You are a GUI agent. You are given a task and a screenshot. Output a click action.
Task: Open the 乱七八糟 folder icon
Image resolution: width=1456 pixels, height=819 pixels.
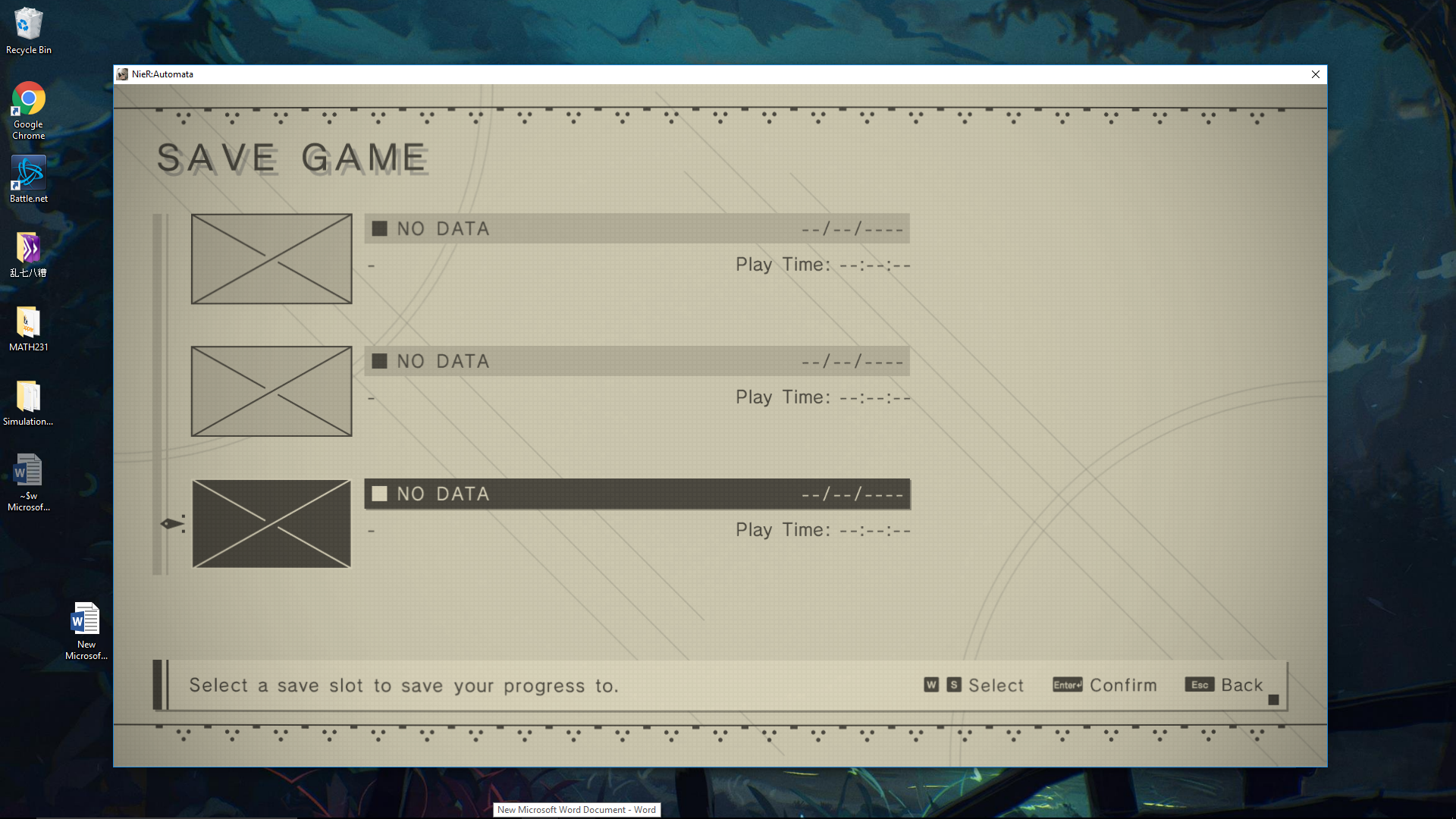pos(28,255)
